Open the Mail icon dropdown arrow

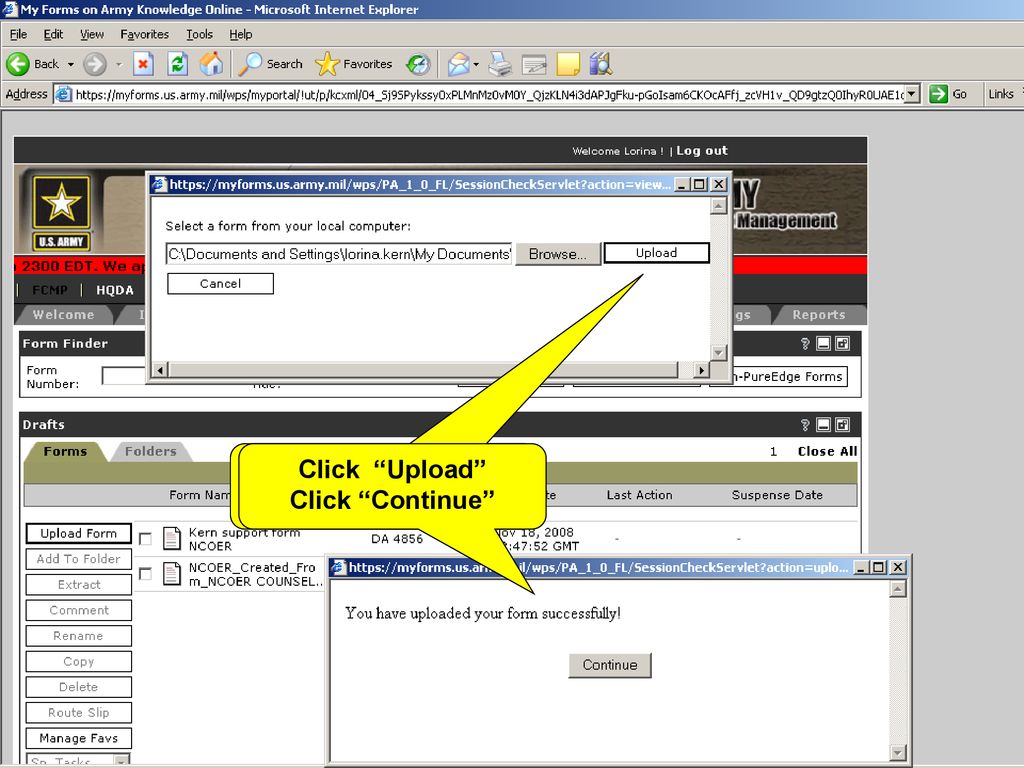475,64
